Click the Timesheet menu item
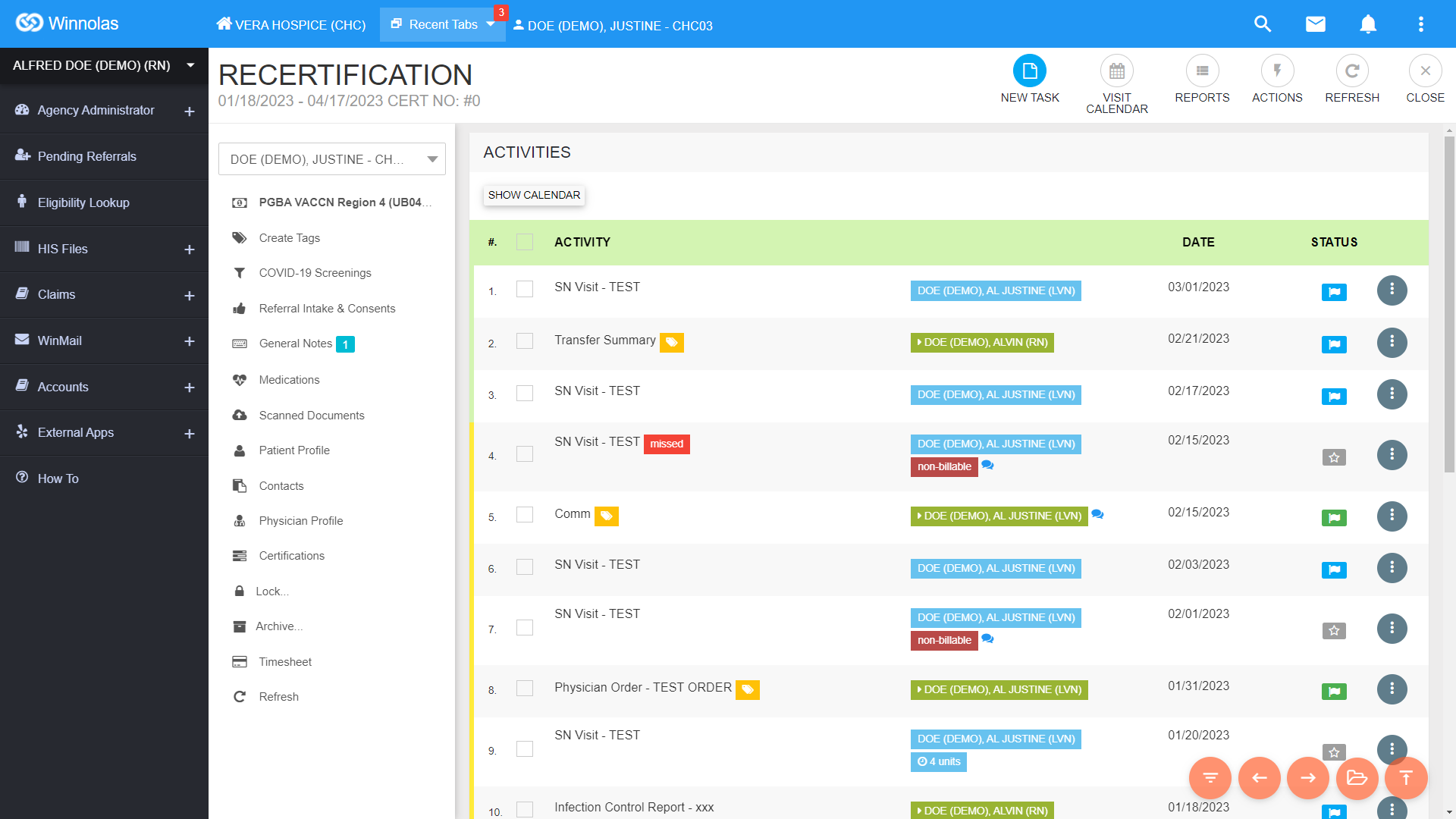Image resolution: width=1456 pixels, height=819 pixels. pyautogui.click(x=285, y=662)
